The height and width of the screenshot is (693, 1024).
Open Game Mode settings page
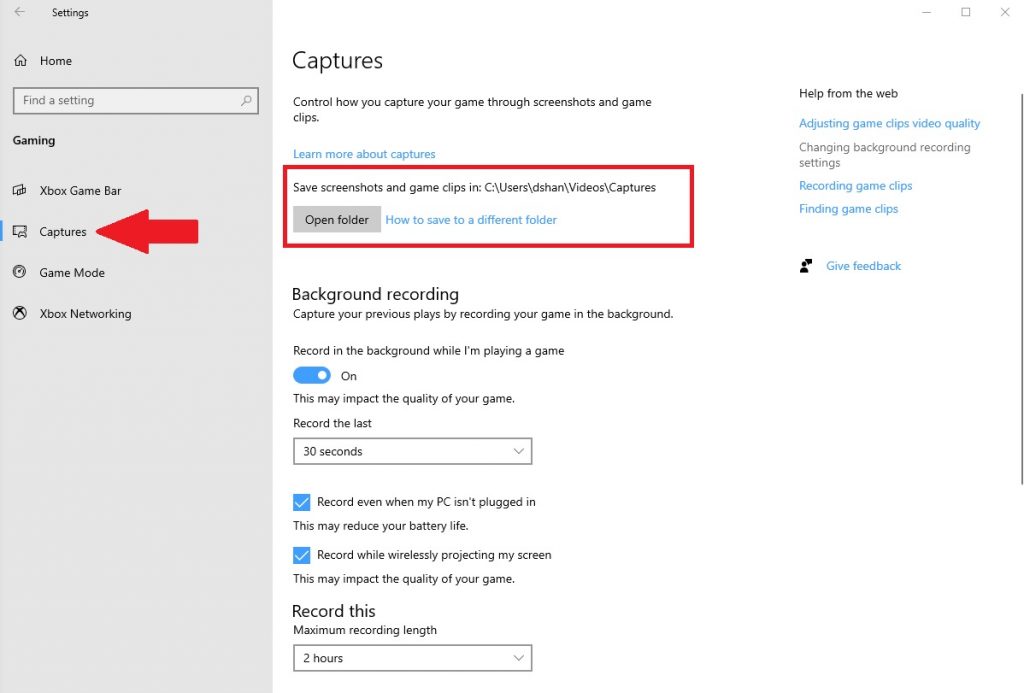(72, 273)
